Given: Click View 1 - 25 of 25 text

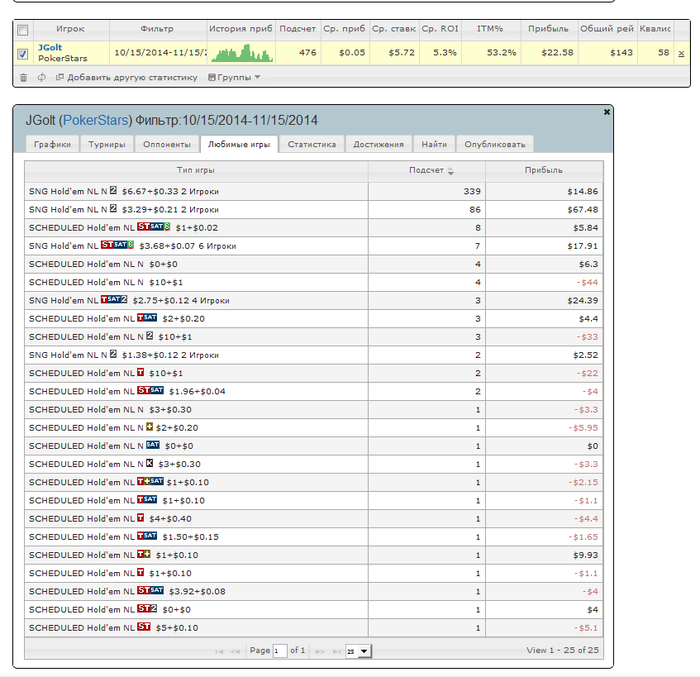Looking at the screenshot, I should [x=562, y=650].
